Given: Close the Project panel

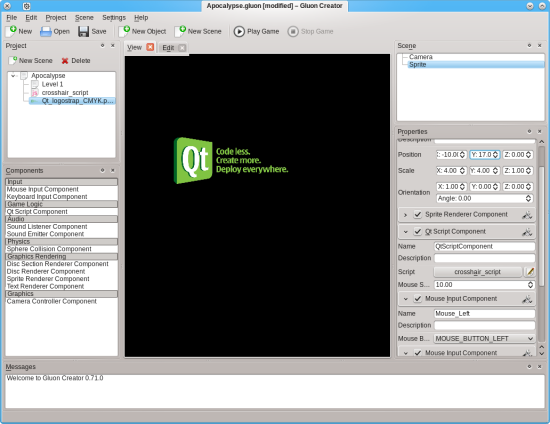Looking at the screenshot, I should point(113,45).
